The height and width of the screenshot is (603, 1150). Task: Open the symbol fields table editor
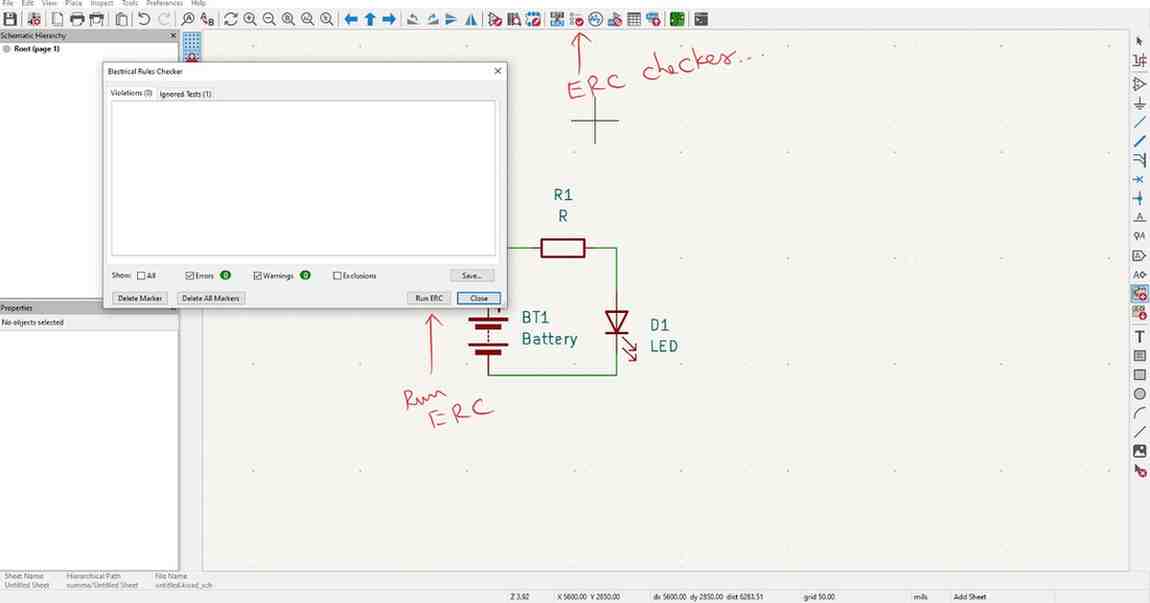[x=634, y=20]
